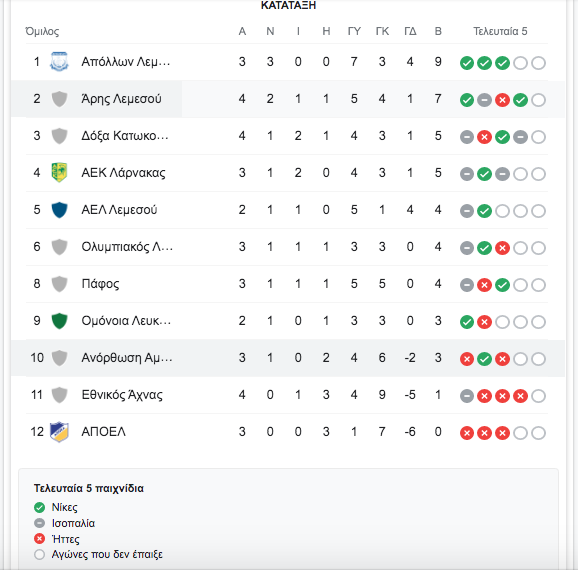Click the Απόλλων Λεμεσού team crest

59,62
